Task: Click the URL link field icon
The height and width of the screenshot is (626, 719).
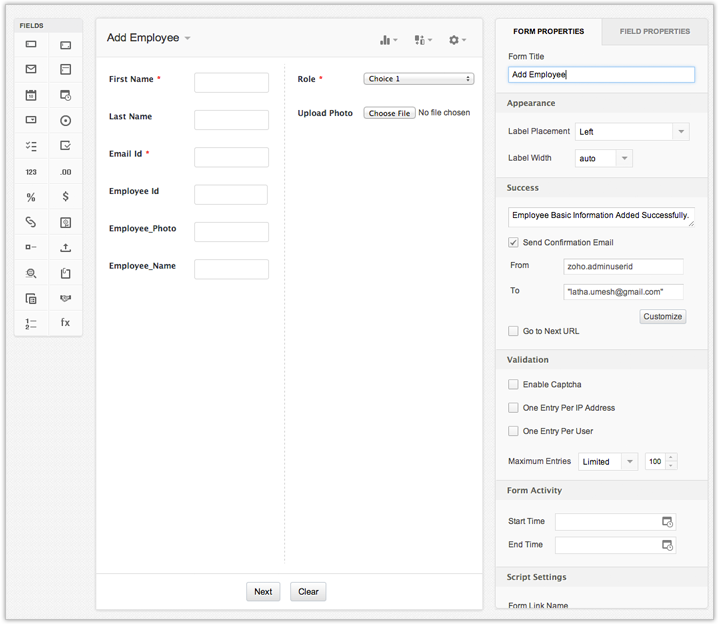Action: [x=31, y=222]
